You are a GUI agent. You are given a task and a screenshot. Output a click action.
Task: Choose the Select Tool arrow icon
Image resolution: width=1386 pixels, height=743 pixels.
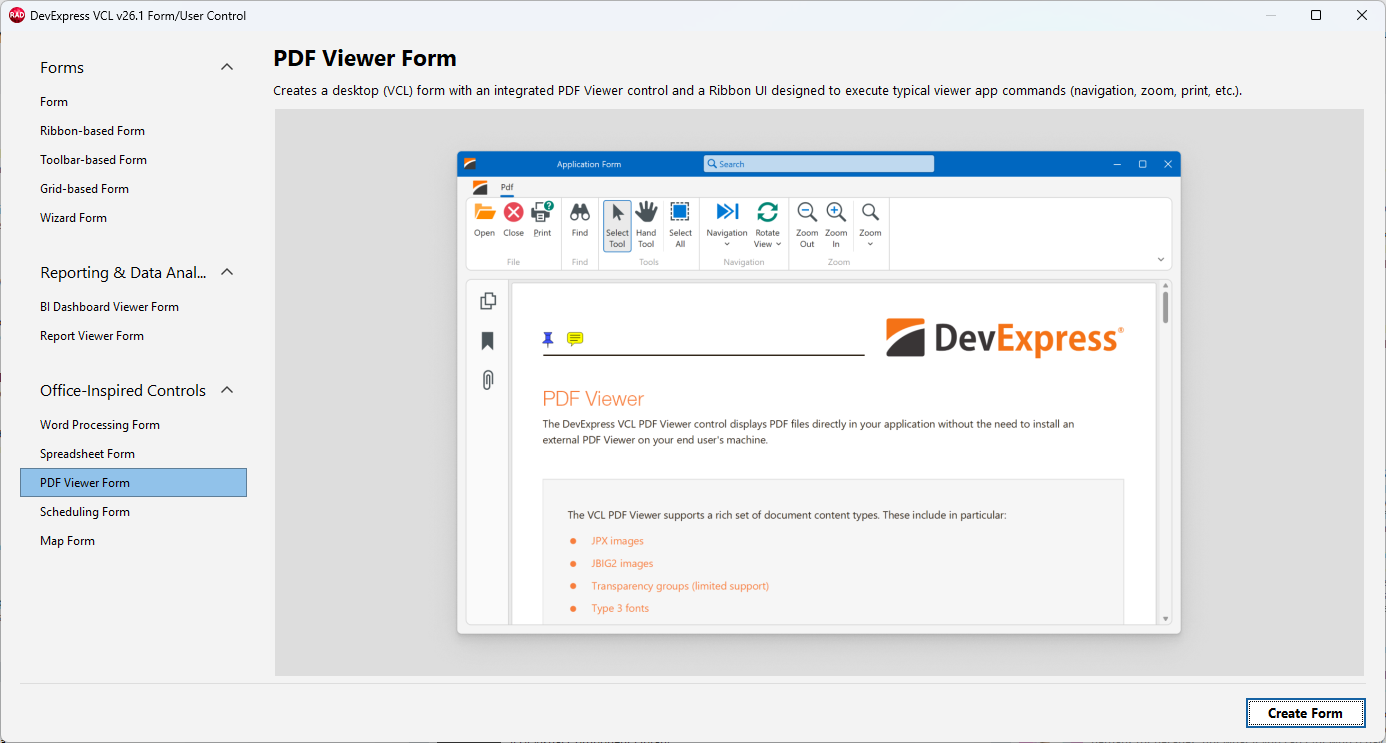617,212
